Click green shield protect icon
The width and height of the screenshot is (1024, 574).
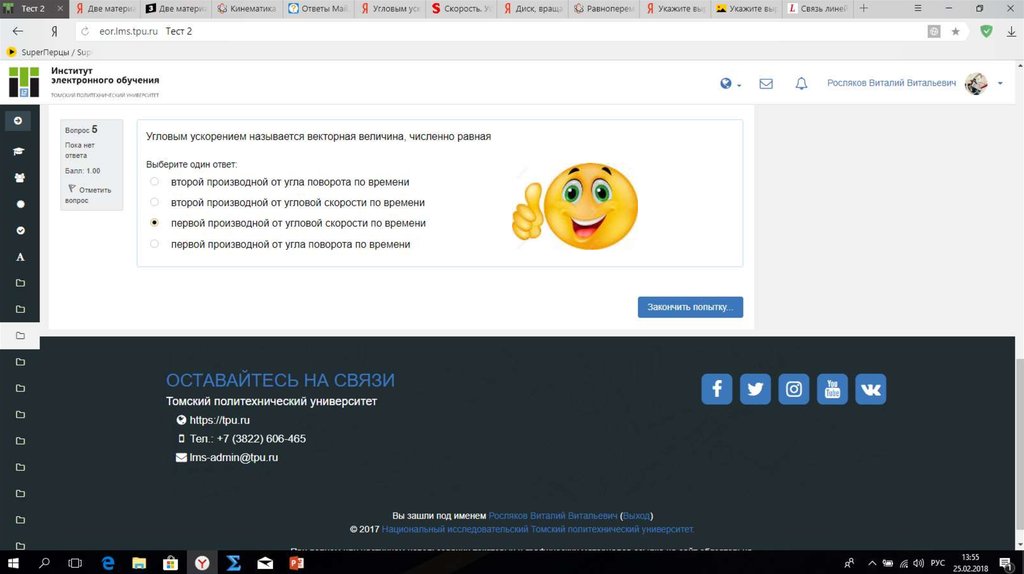pos(986,31)
